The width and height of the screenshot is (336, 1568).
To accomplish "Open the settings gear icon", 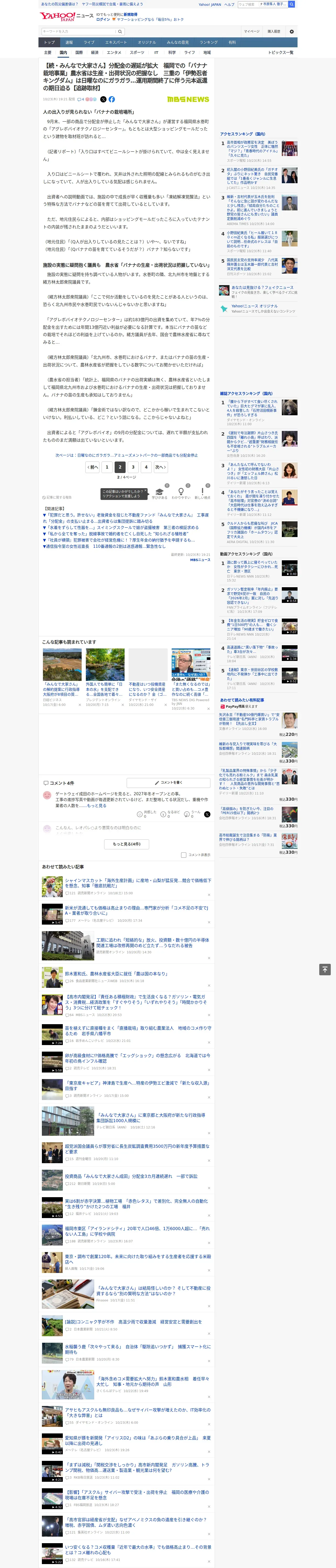I will click(292, 32).
